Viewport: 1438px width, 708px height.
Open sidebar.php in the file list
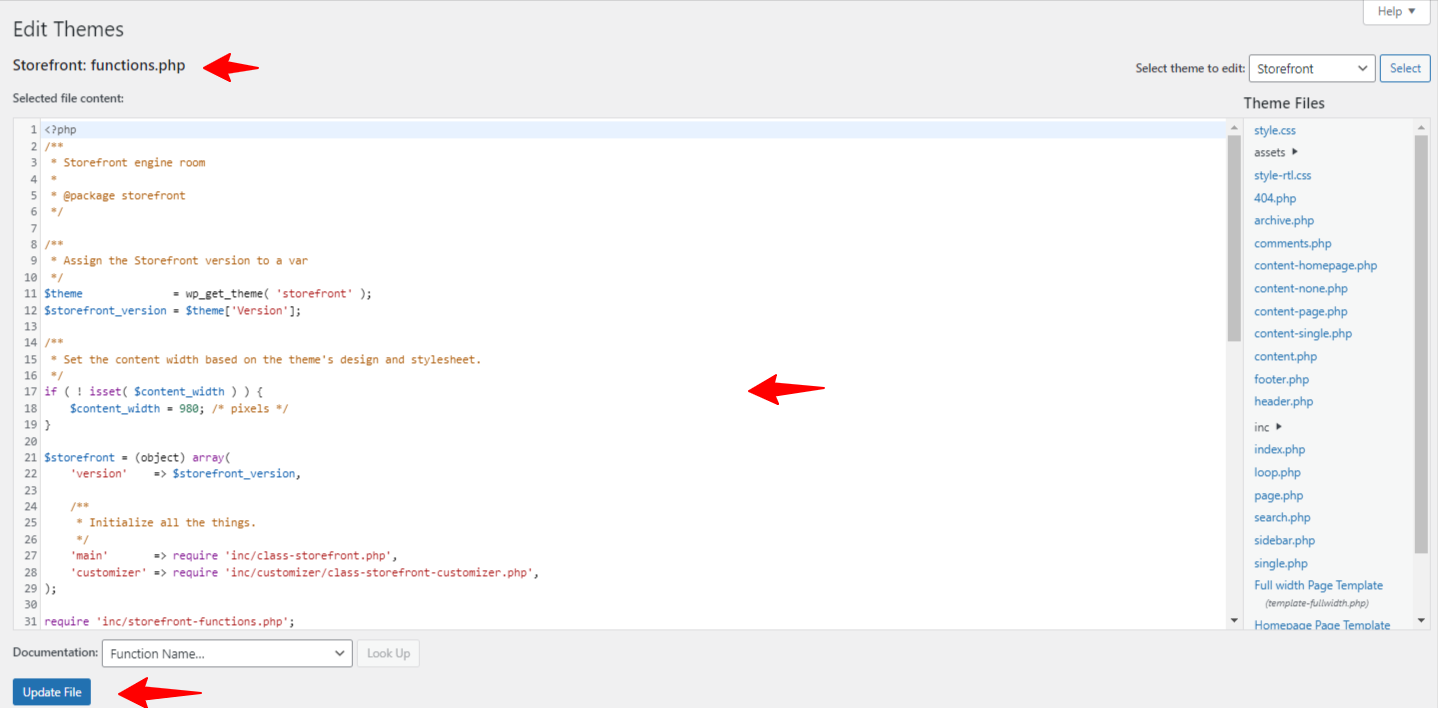[x=1284, y=540]
